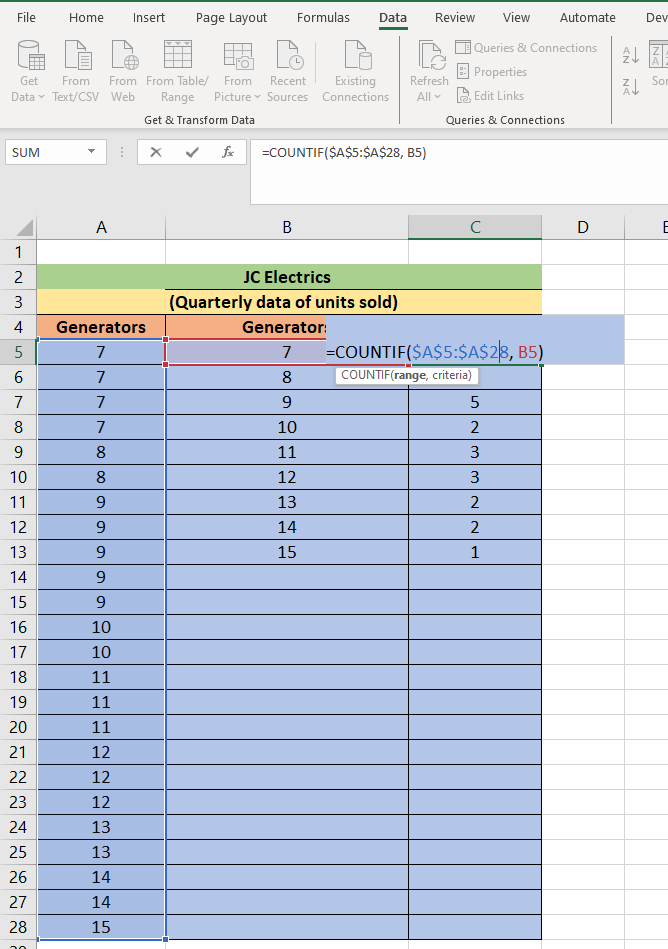This screenshot has width=668, height=949.
Task: Click the formula bar input field
Action: 459,171
